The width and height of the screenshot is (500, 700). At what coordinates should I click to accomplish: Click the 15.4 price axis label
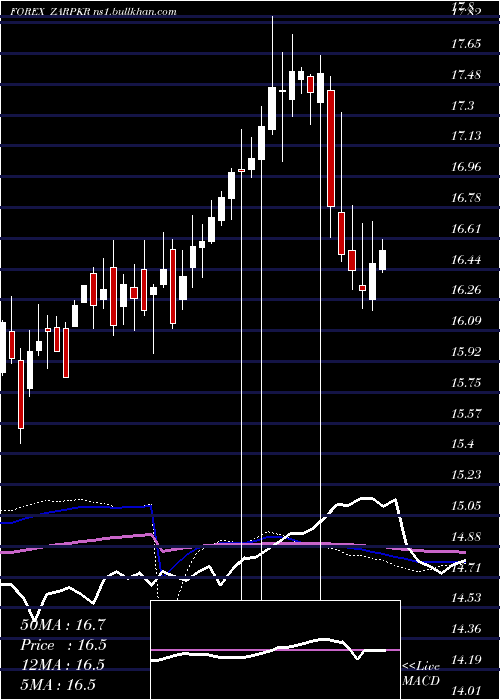pos(462,444)
